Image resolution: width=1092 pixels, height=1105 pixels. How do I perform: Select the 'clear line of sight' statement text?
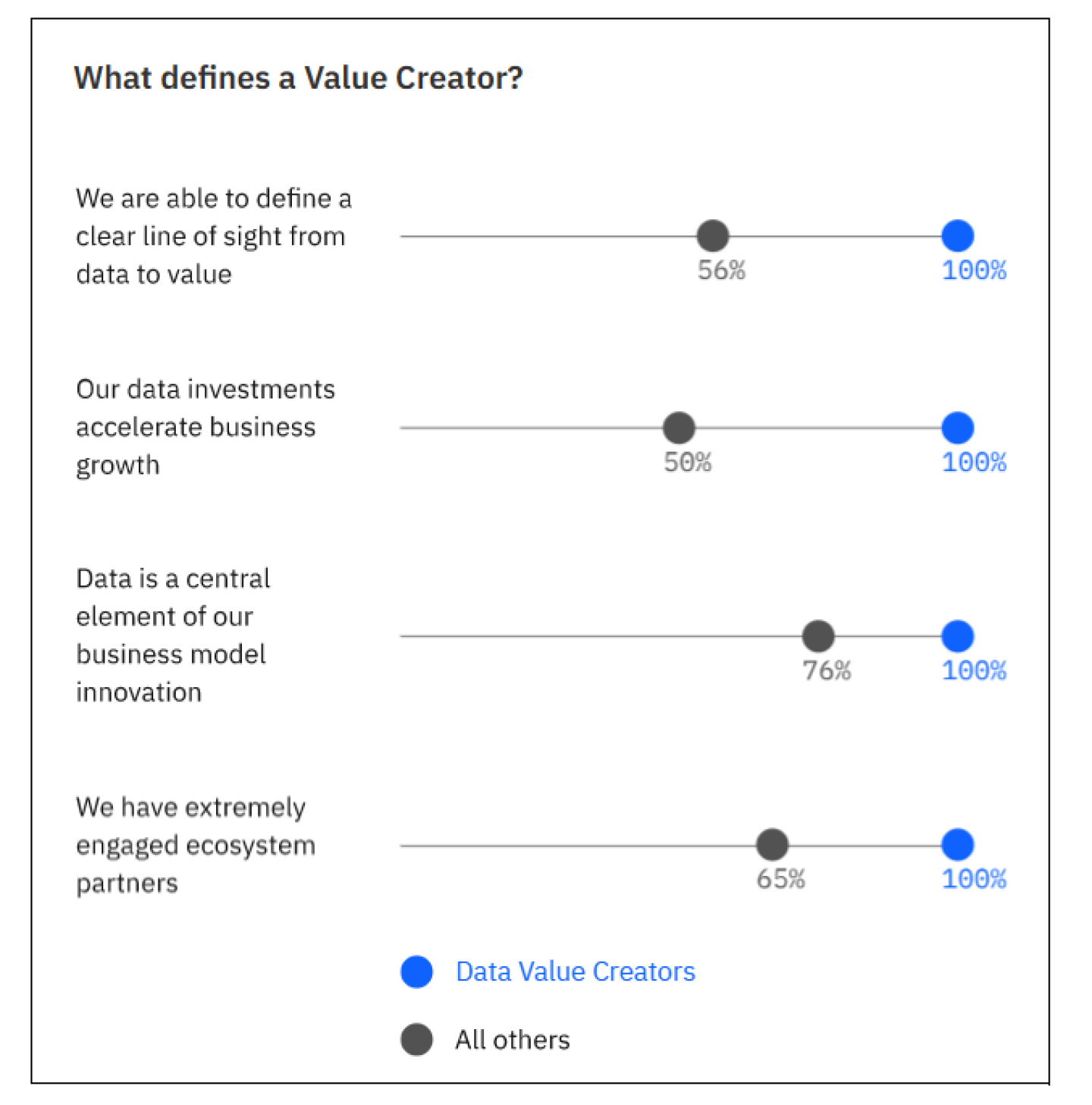(x=213, y=236)
